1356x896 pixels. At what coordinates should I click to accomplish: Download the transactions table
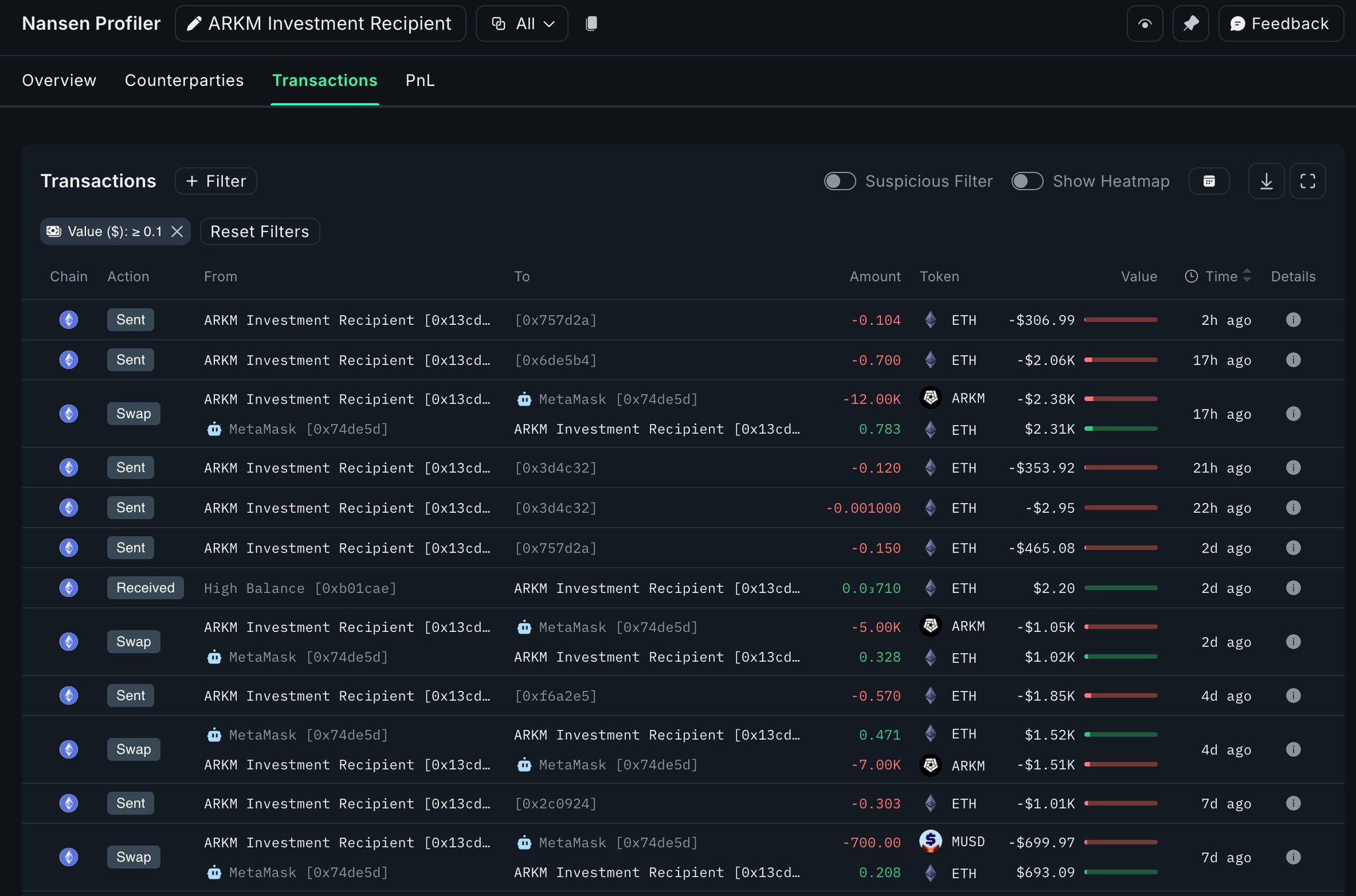tap(1266, 181)
